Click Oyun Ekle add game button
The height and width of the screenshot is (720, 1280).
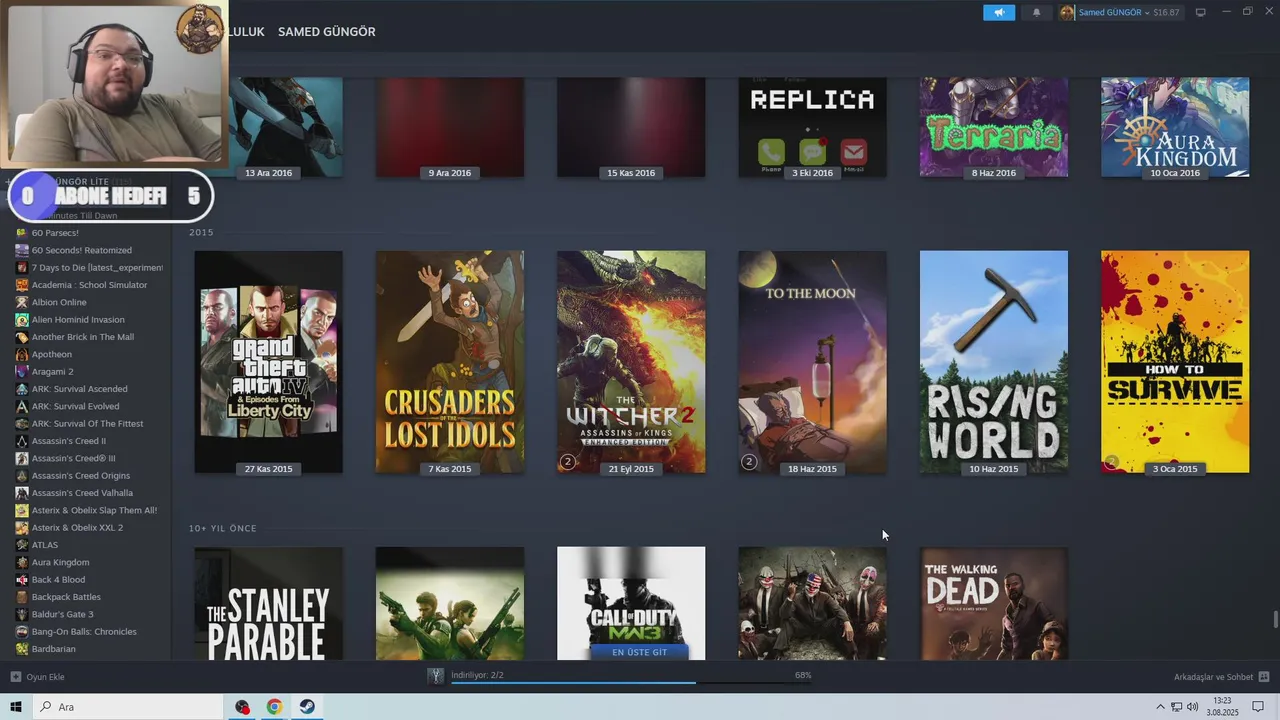pyautogui.click(x=38, y=677)
